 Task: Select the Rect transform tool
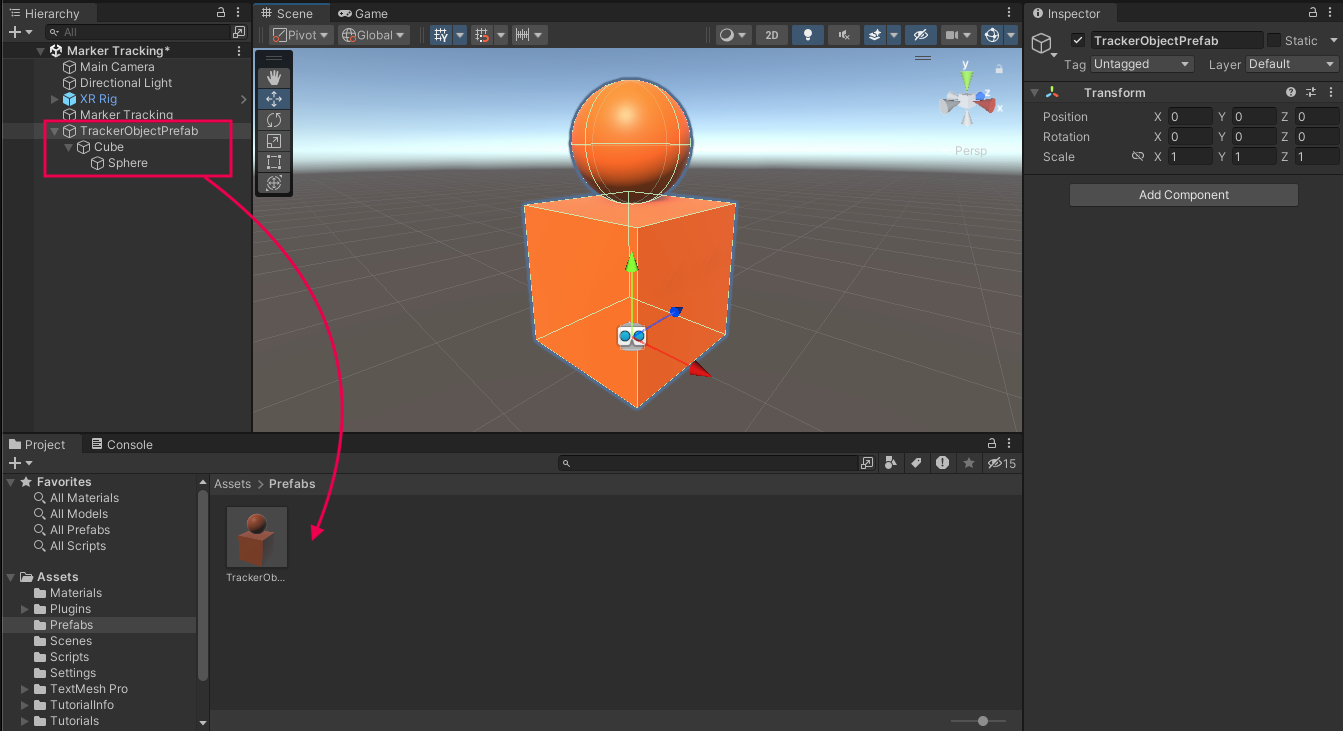click(x=274, y=162)
